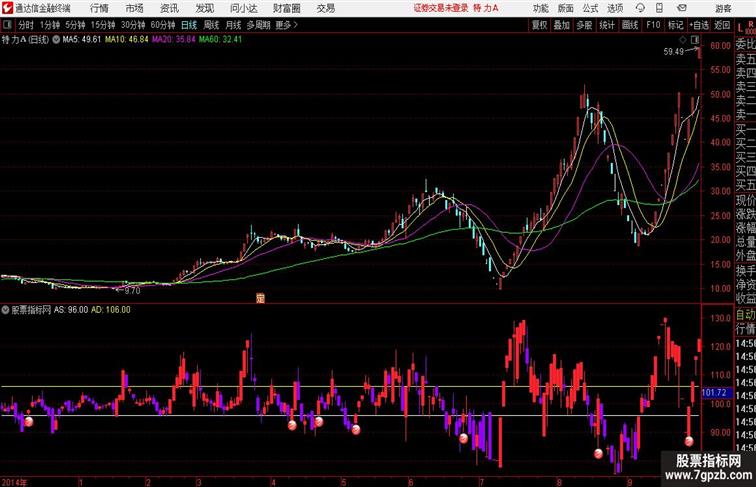The width and height of the screenshot is (756, 487).
Task: Open the 资讯 menu
Action: (x=169, y=8)
